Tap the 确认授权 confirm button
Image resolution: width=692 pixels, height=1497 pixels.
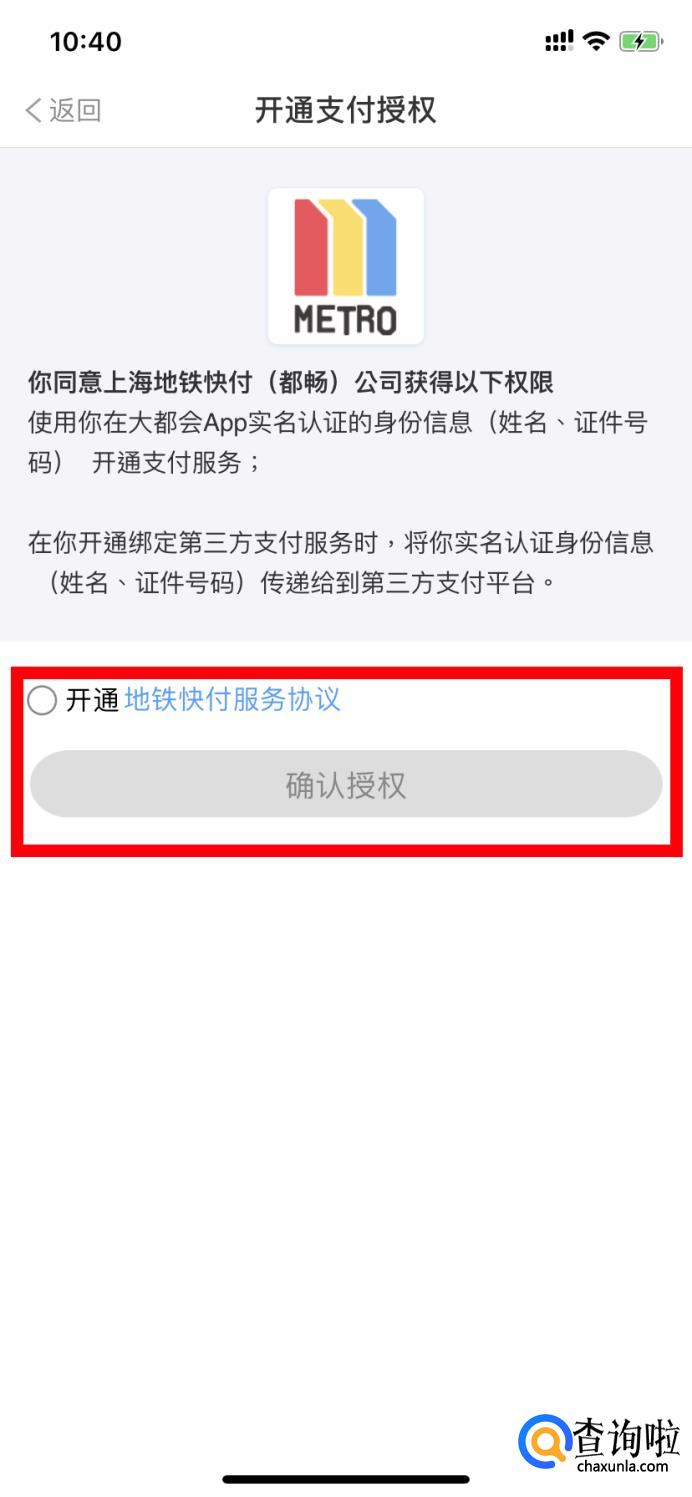click(346, 785)
